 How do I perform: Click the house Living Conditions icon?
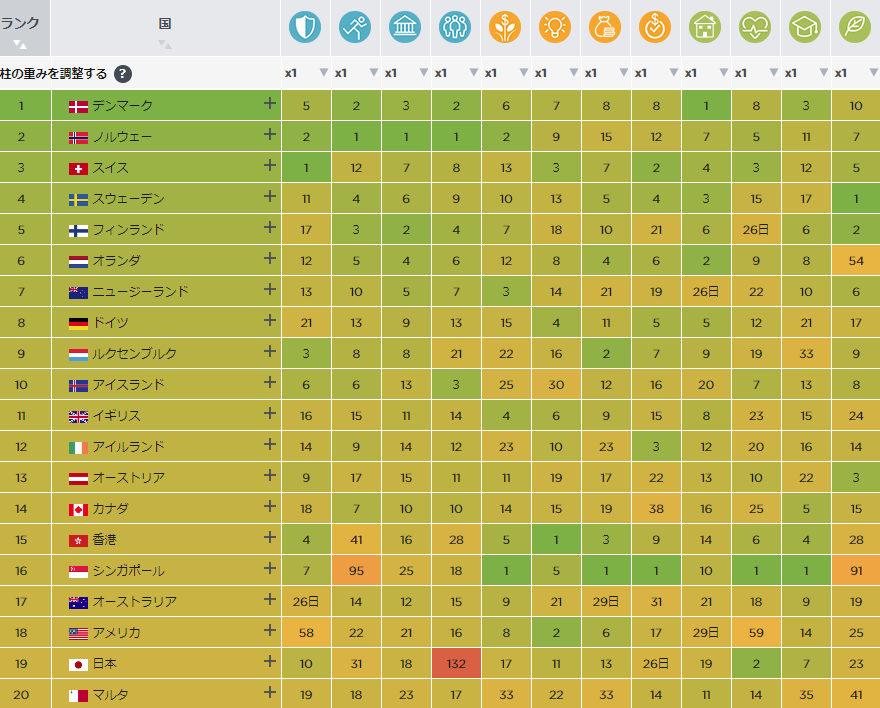pyautogui.click(x=705, y=27)
